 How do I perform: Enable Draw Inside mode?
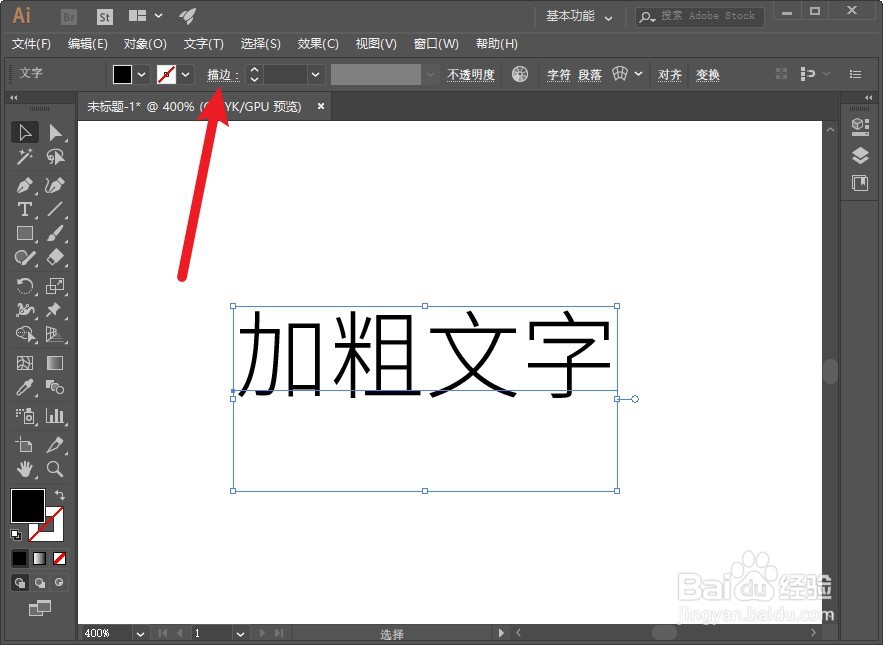(59, 582)
